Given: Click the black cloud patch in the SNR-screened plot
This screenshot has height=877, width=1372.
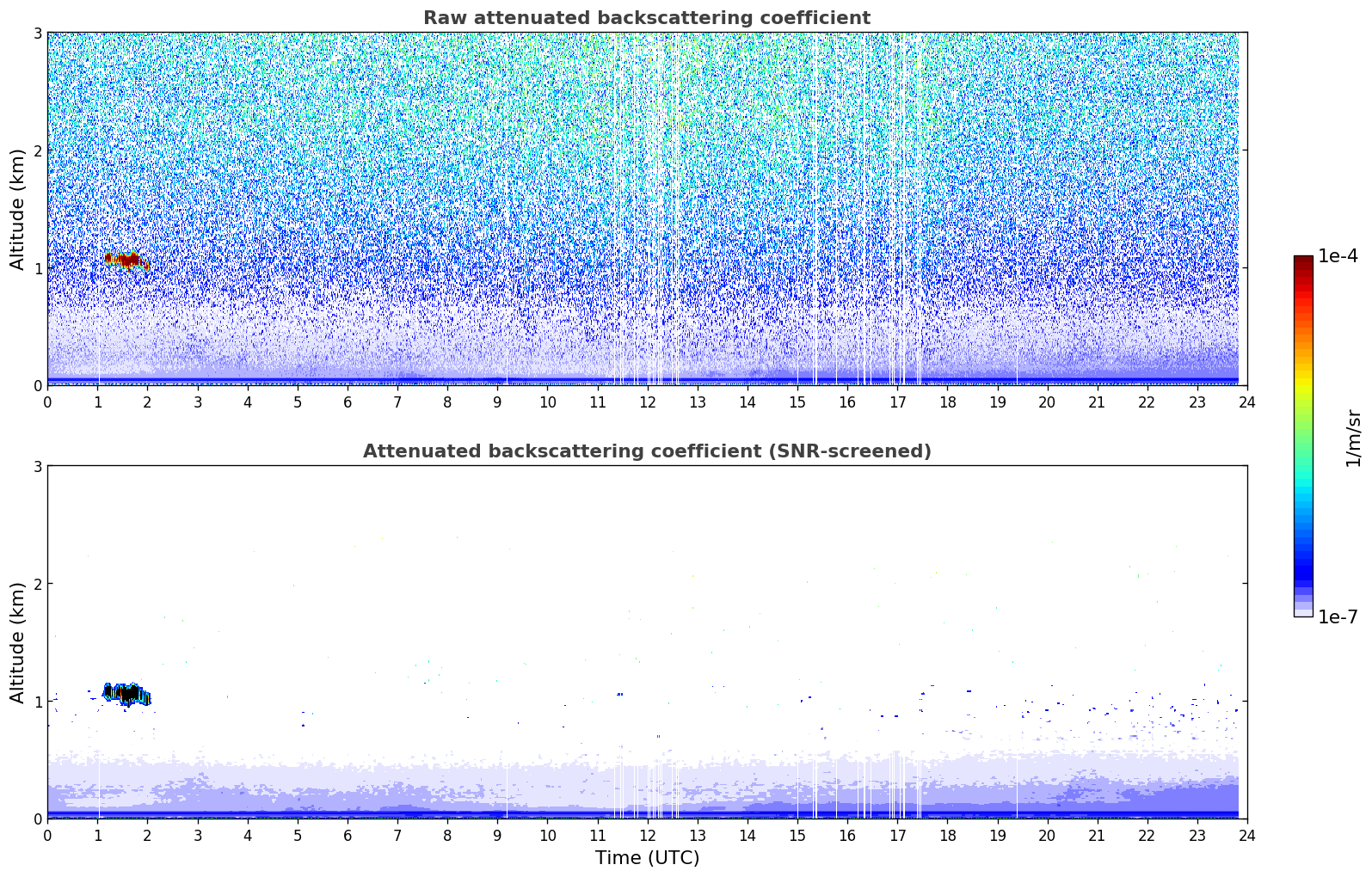Looking at the screenshot, I should [x=127, y=693].
